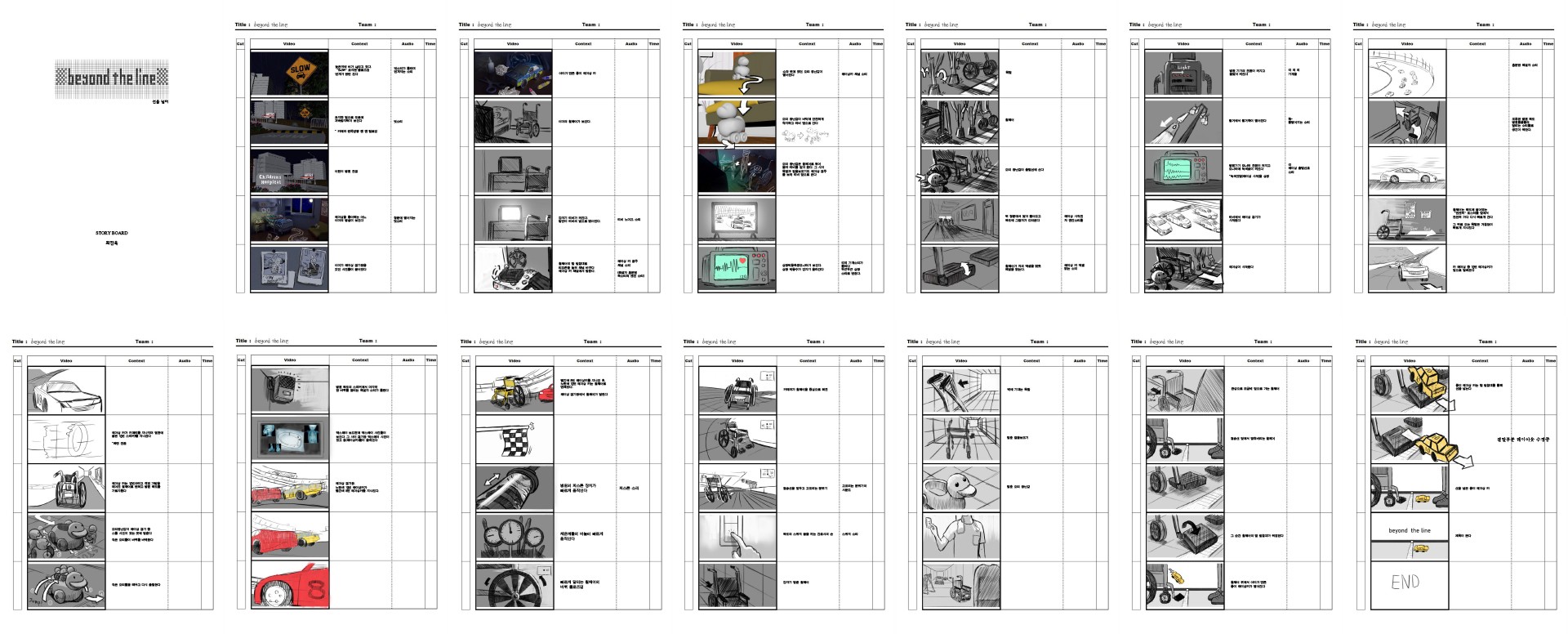The height and width of the screenshot is (634, 1568).
Task: Click the crime scene photos bulletin board frame
Action: [288, 269]
